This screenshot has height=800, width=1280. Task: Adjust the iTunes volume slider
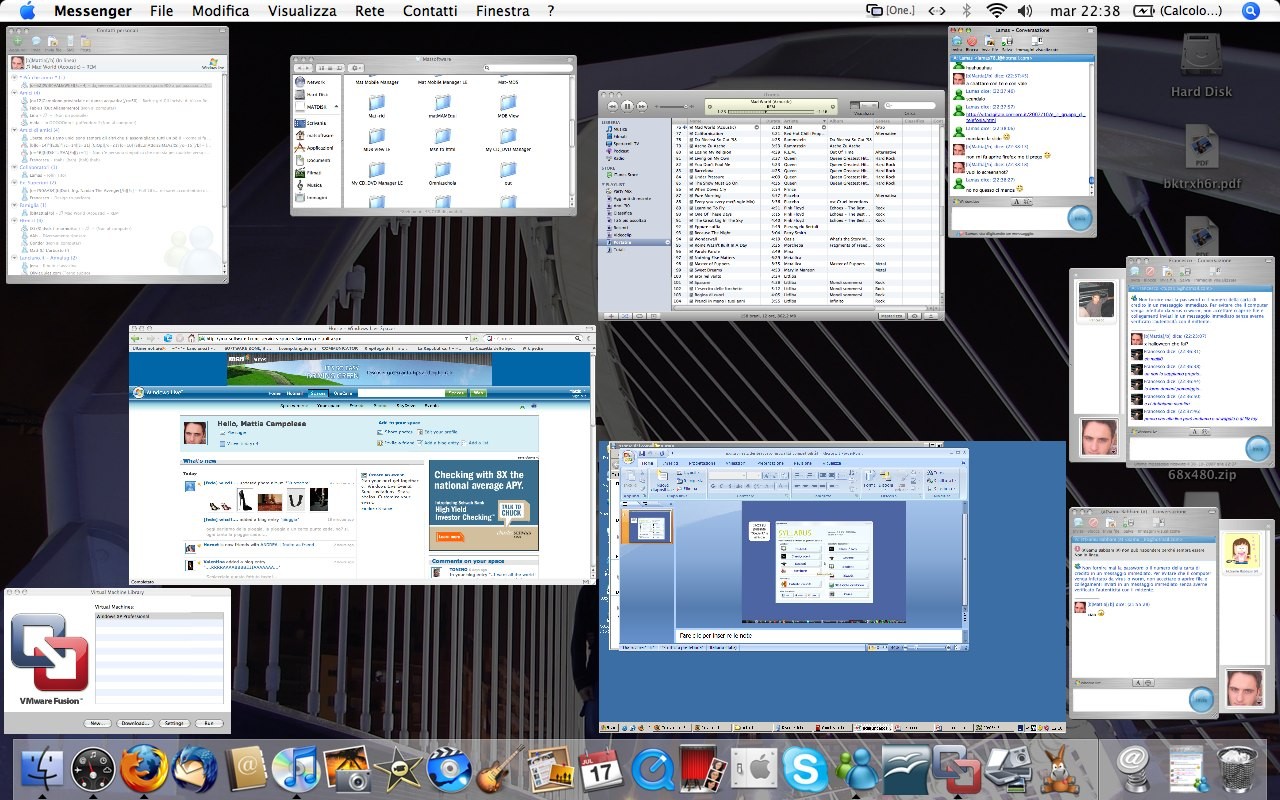[x=673, y=107]
